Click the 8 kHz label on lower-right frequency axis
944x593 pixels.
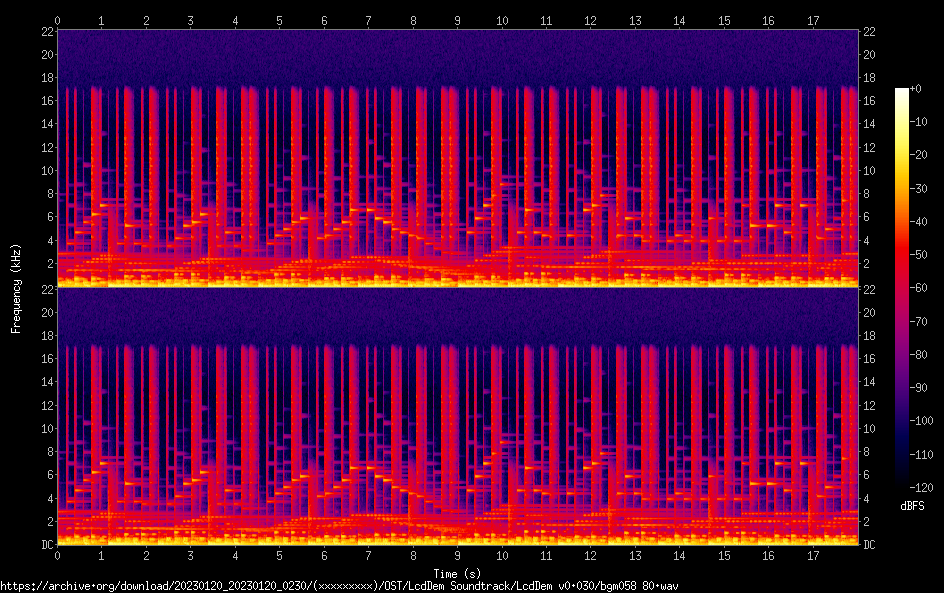(869, 452)
